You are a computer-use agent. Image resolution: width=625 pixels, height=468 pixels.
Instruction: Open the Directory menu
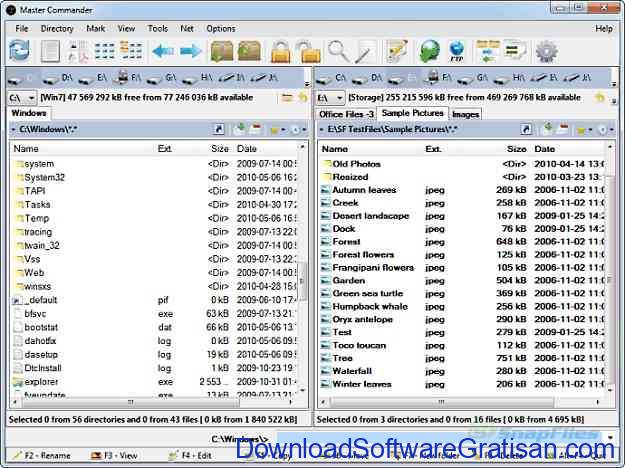tap(57, 29)
